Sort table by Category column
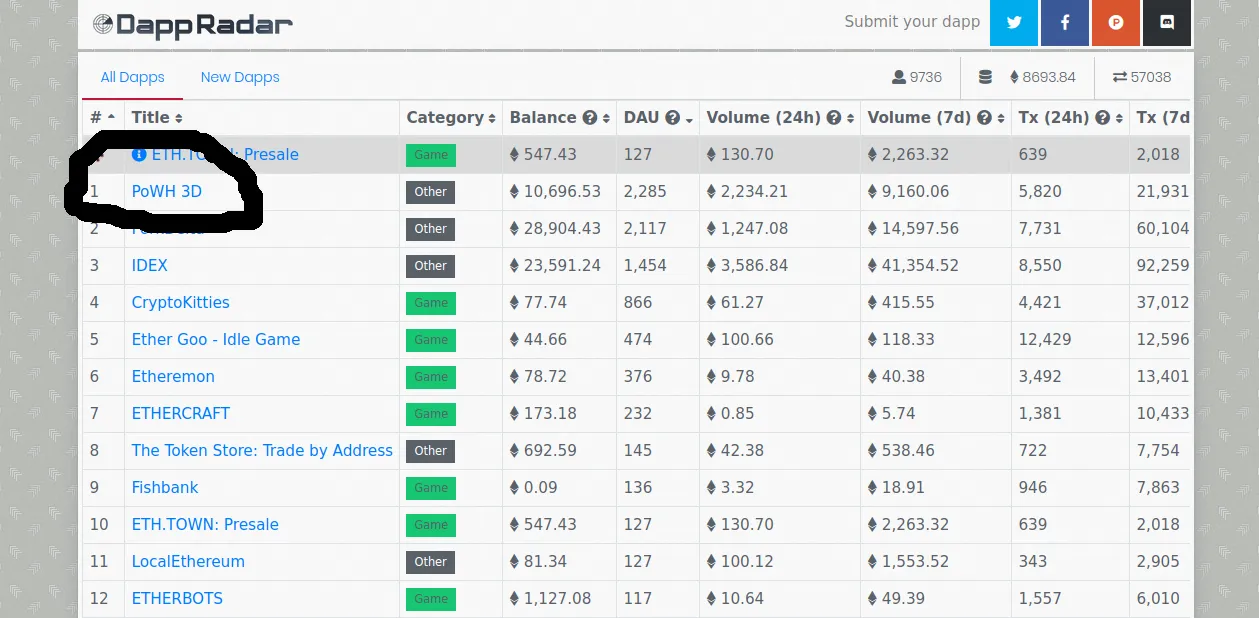Screen dimensions: 1259x618 tap(451, 118)
